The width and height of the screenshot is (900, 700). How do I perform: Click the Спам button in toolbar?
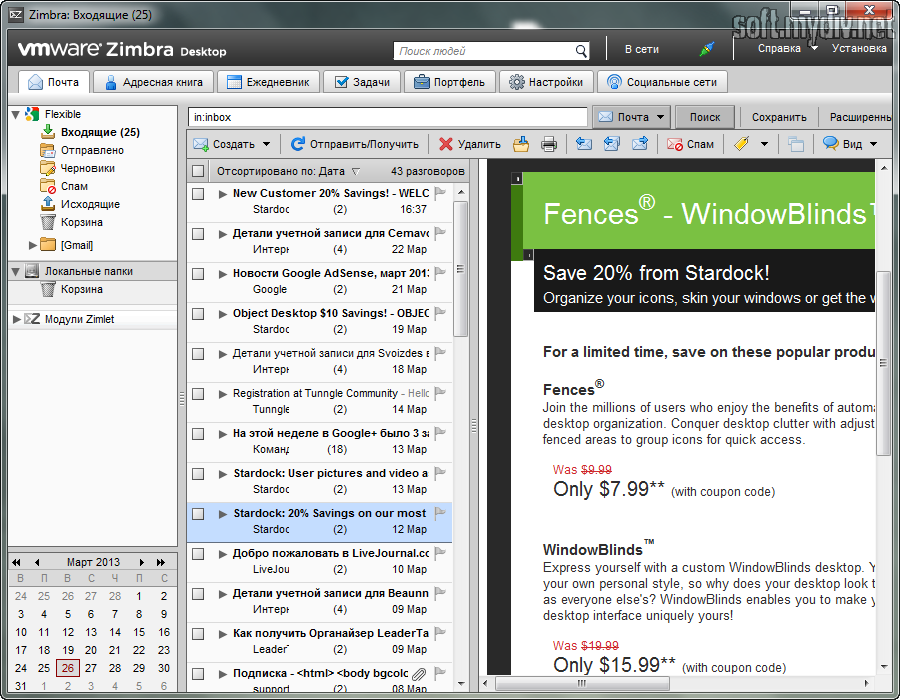pyautogui.click(x=690, y=144)
